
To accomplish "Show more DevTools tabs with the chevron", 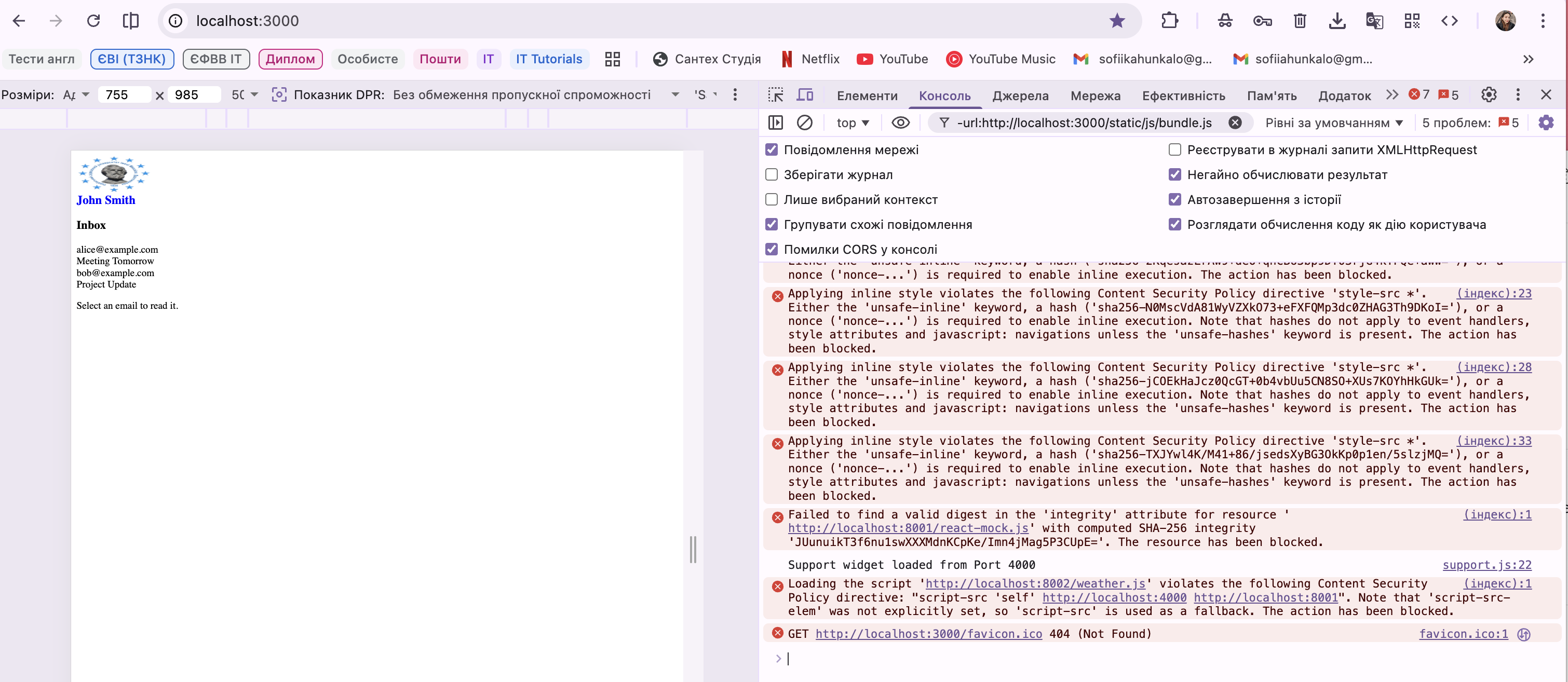I will tap(1391, 95).
